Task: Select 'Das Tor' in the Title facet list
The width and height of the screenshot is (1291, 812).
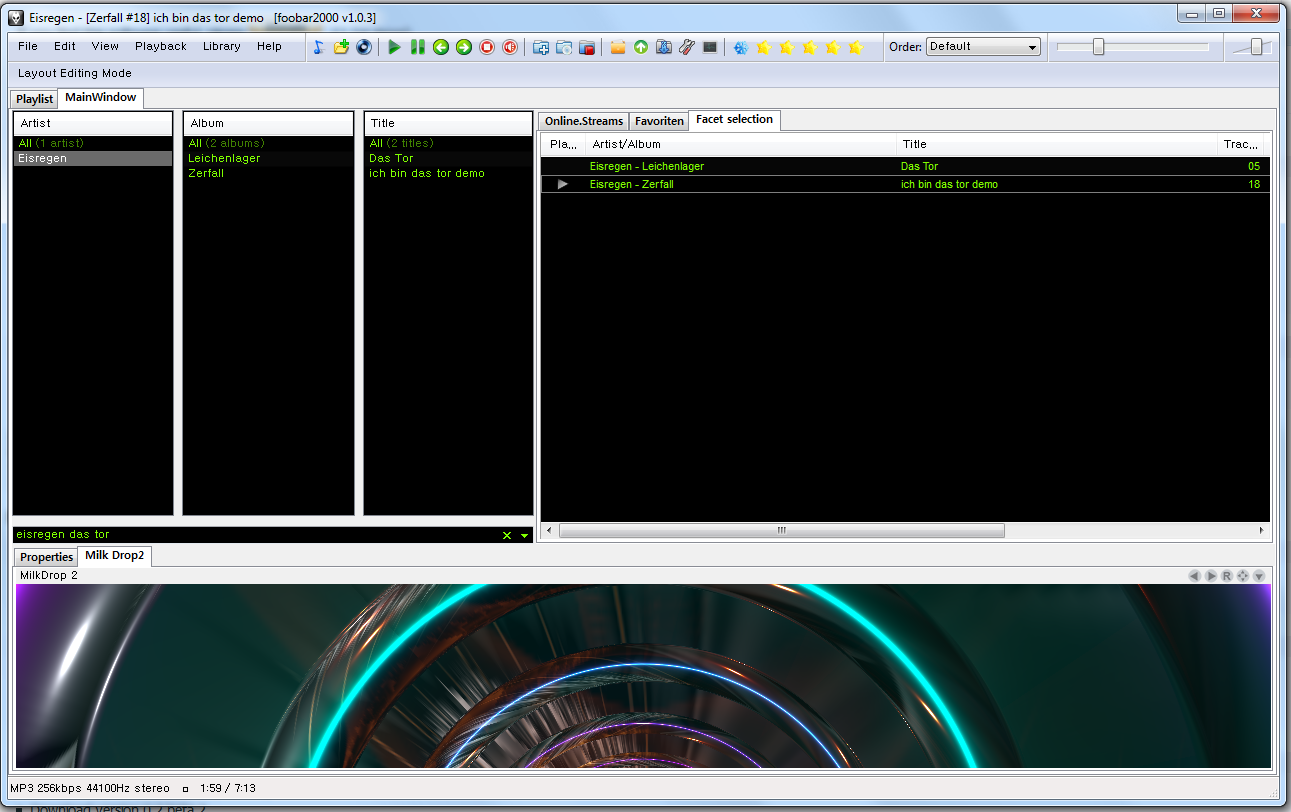Action: [448, 158]
